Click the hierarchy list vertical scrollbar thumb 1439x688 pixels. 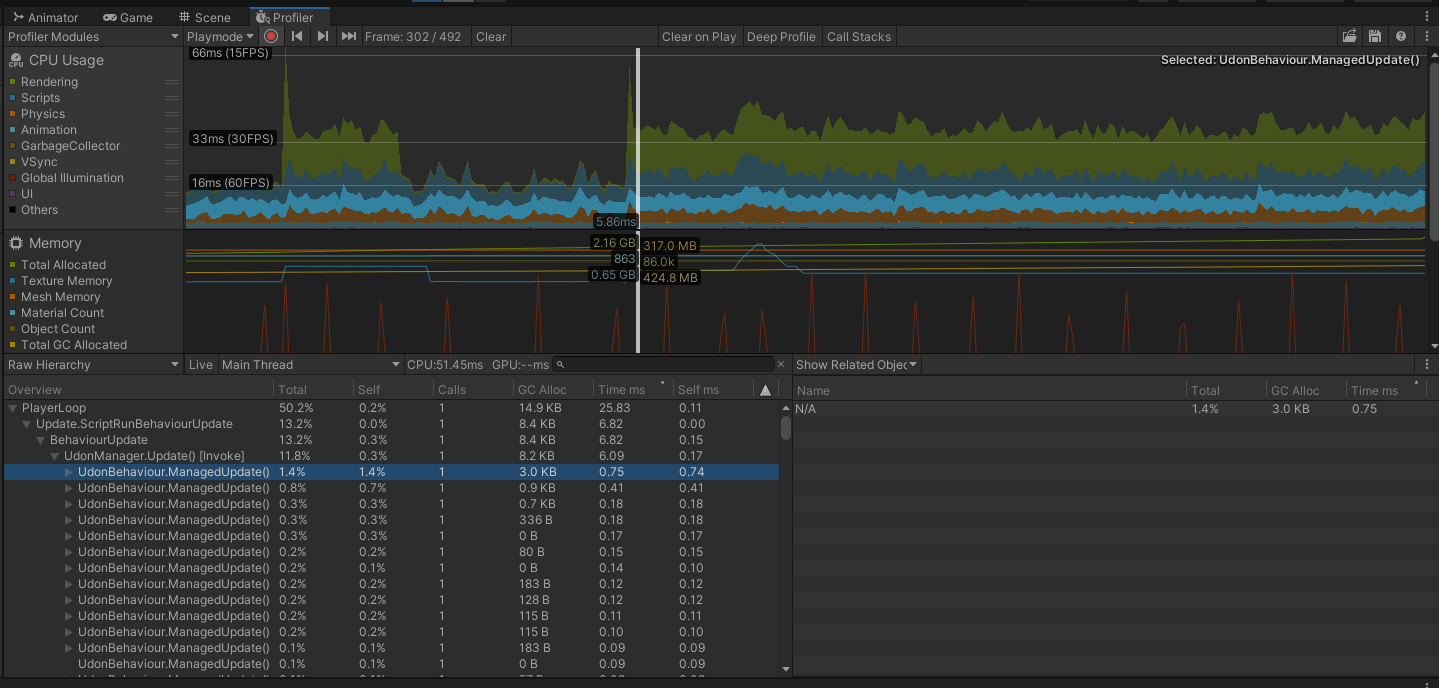tap(786, 428)
